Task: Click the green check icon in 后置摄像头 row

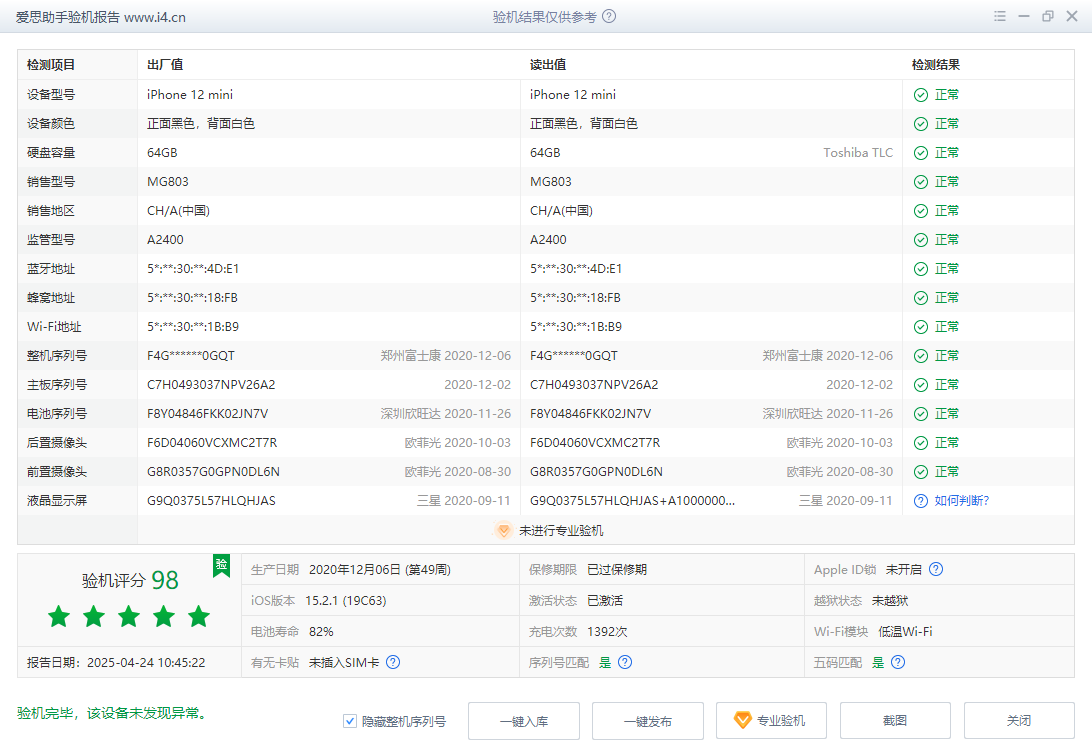Action: tap(921, 443)
